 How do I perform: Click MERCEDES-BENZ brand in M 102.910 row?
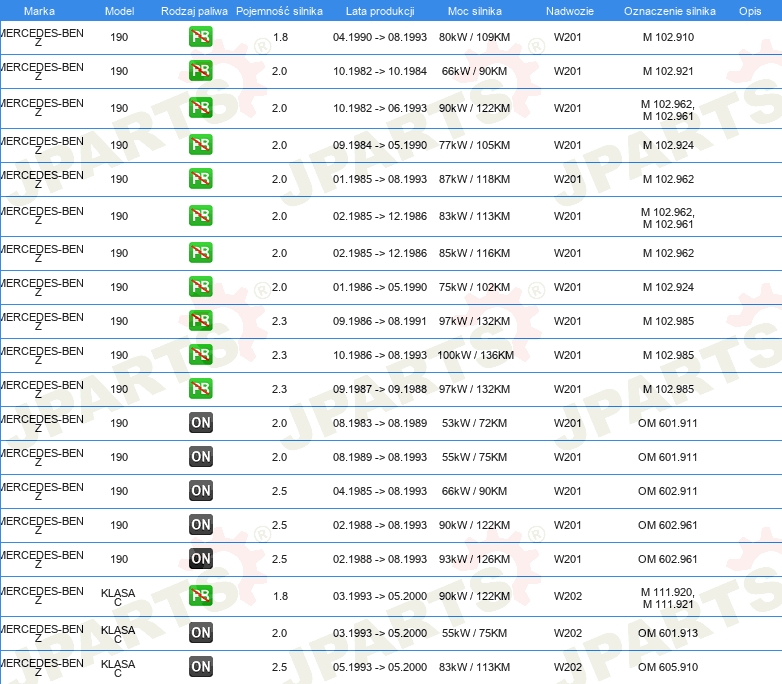[42, 37]
